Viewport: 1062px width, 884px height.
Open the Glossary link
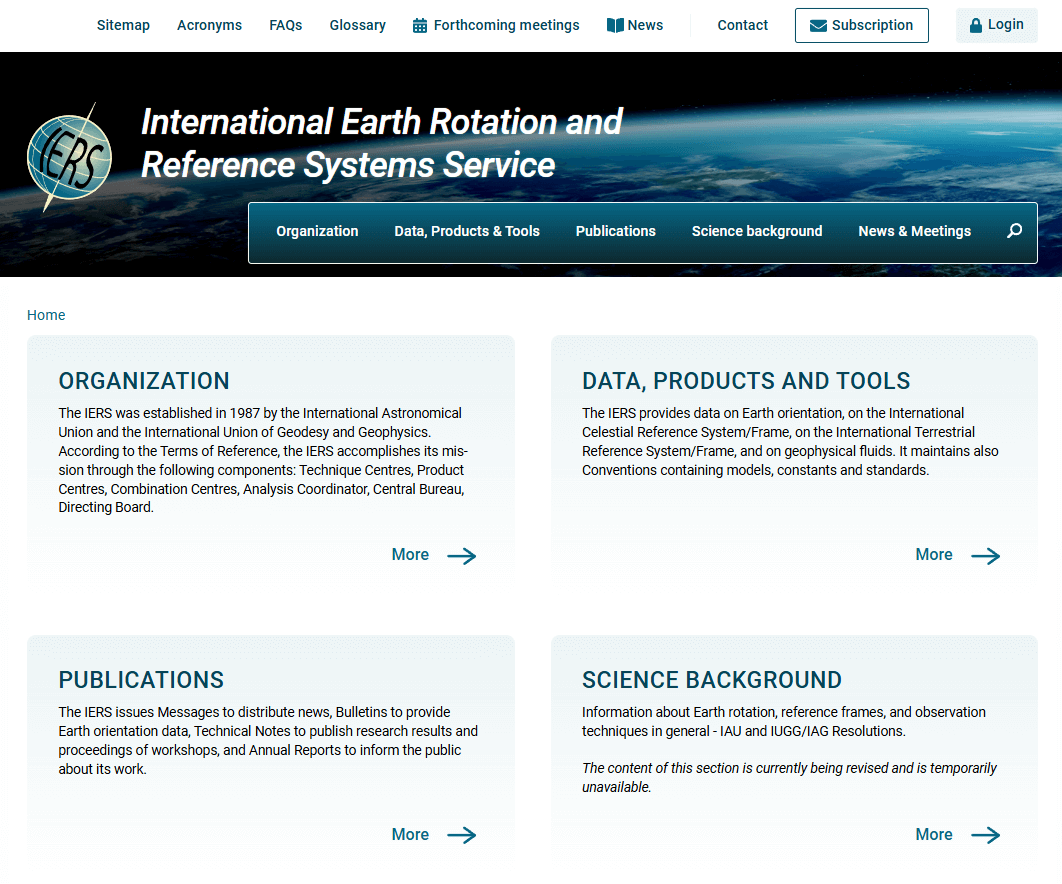(x=357, y=25)
